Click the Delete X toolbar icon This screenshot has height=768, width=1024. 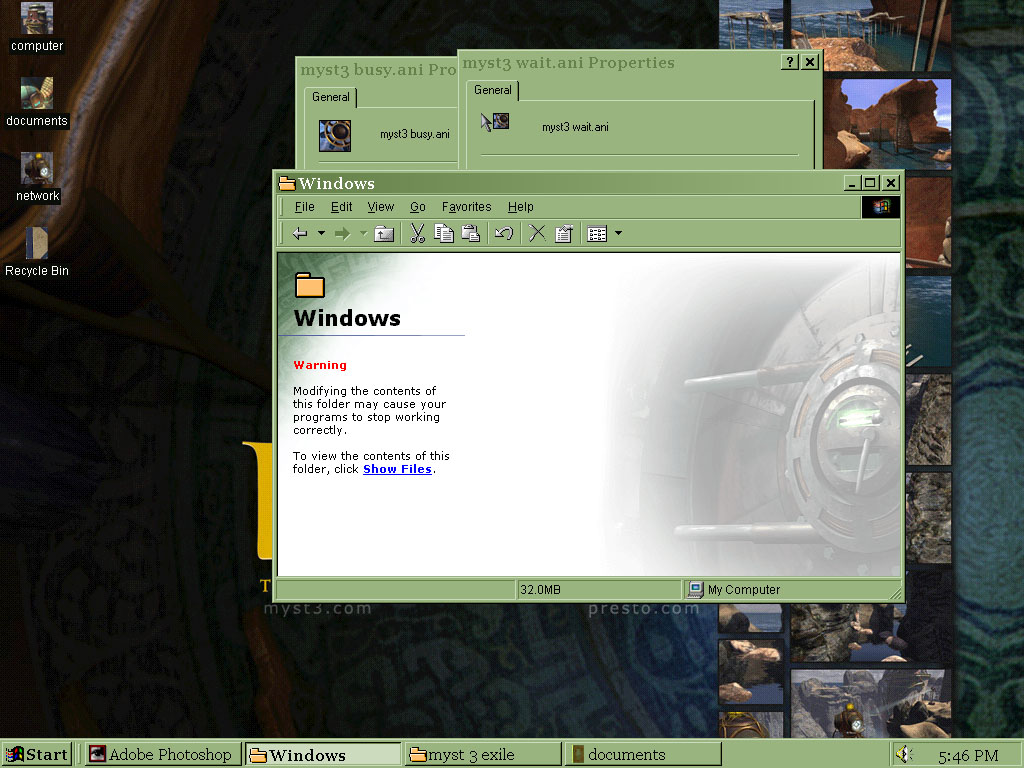pyautogui.click(x=537, y=234)
